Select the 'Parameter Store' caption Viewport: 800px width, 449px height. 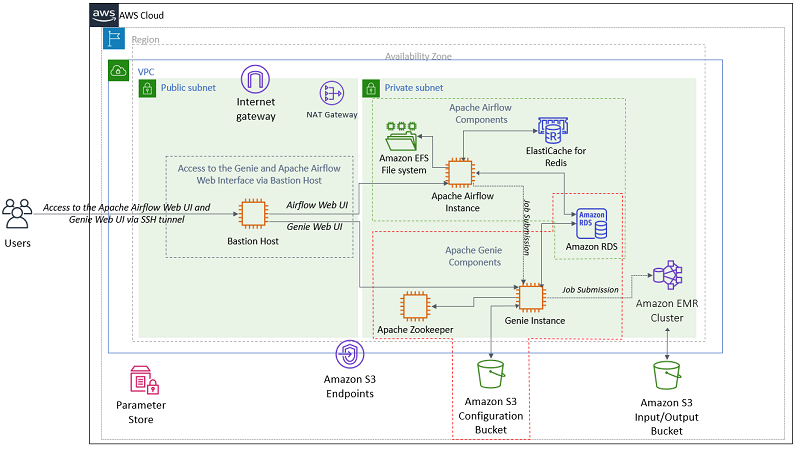tap(141, 412)
